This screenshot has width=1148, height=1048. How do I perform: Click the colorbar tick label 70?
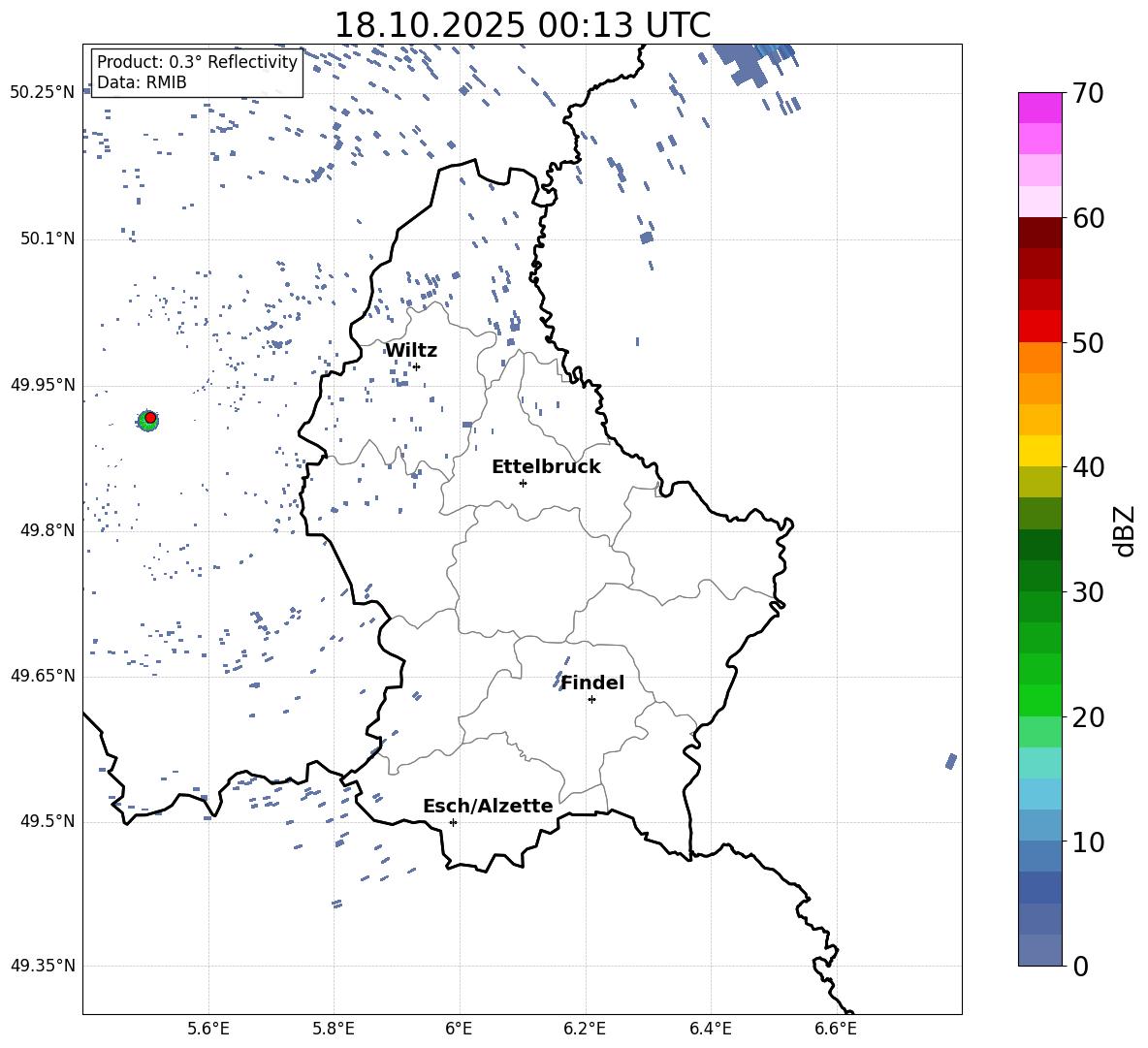pos(1088,93)
